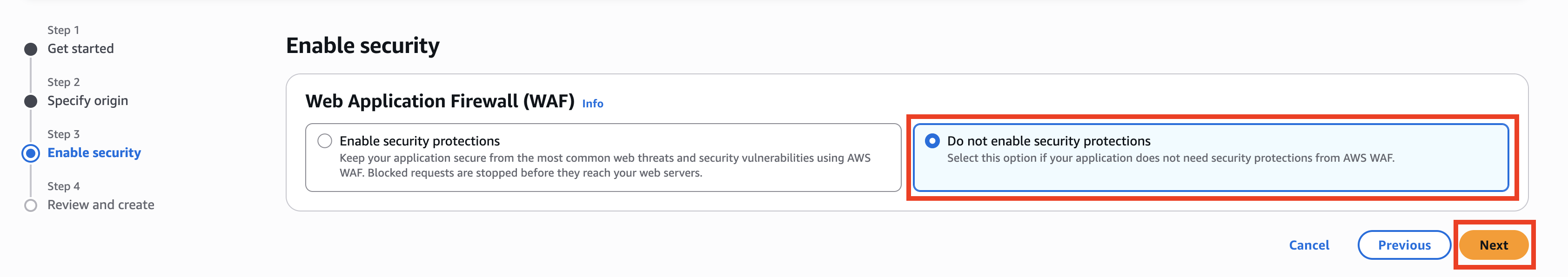This screenshot has width=1568, height=277.
Task: Cancel the distribution setup wizard
Action: coord(1309,245)
